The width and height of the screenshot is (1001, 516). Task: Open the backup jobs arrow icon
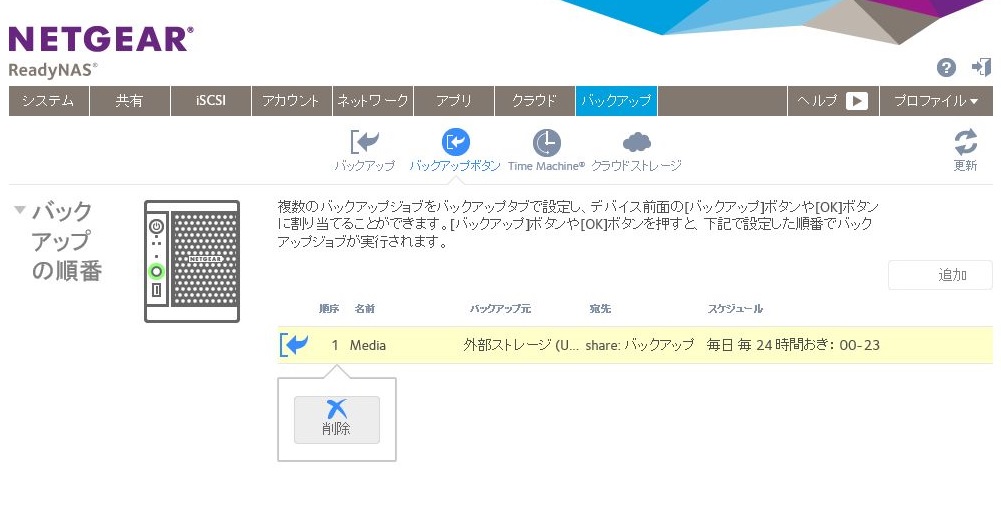click(x=364, y=143)
